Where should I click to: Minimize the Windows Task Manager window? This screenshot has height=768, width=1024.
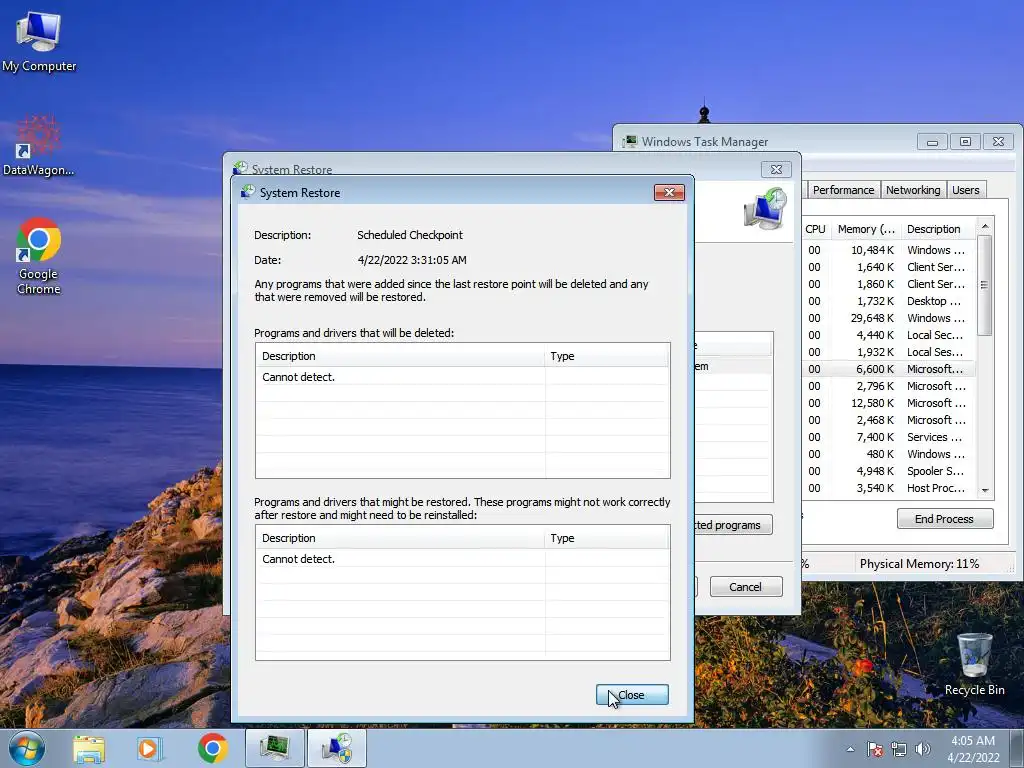(933, 142)
